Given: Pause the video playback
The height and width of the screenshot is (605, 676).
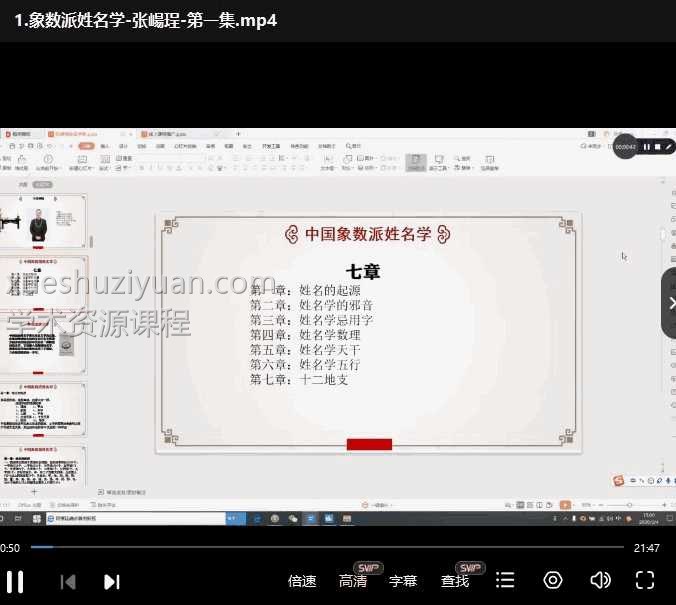Looking at the screenshot, I should pos(15,581).
